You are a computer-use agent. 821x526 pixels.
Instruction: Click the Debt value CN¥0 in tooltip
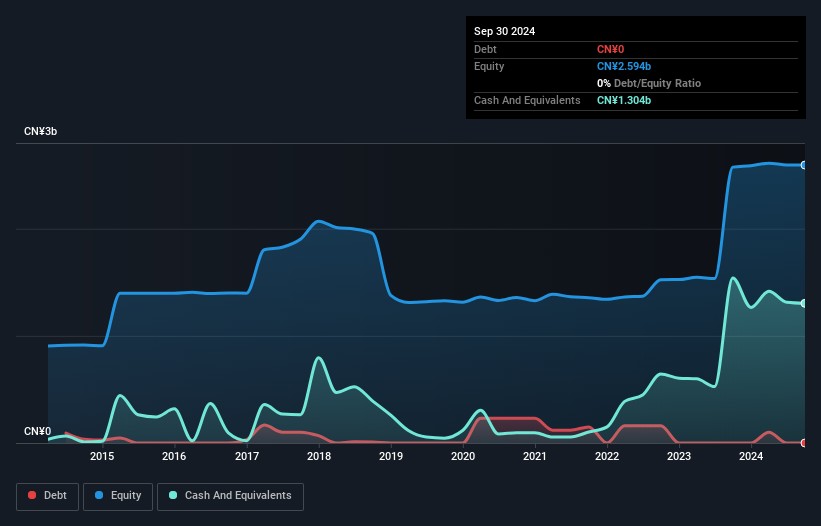(611, 49)
